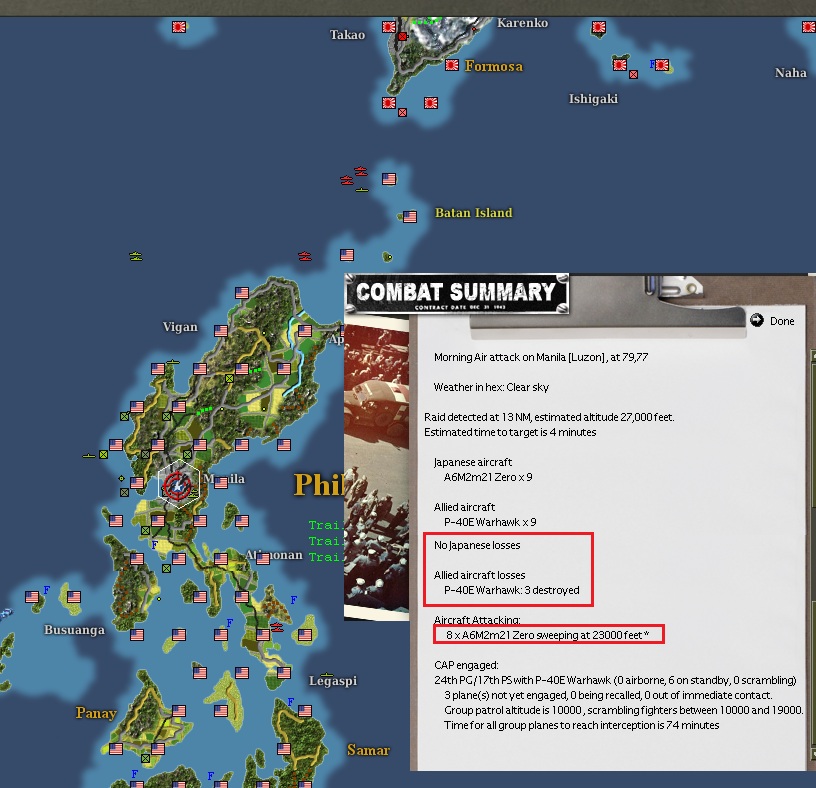Click 'P-40E Warhawk: 3 destroyed' line

512,590
